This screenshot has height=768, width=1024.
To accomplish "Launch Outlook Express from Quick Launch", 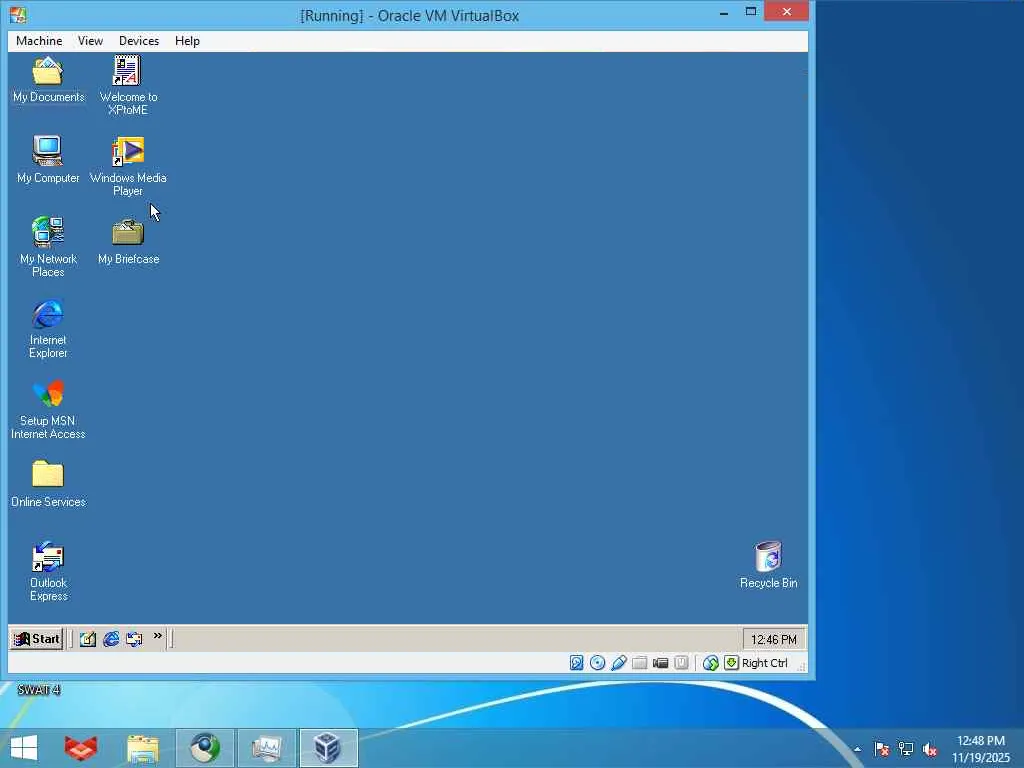I will (134, 639).
